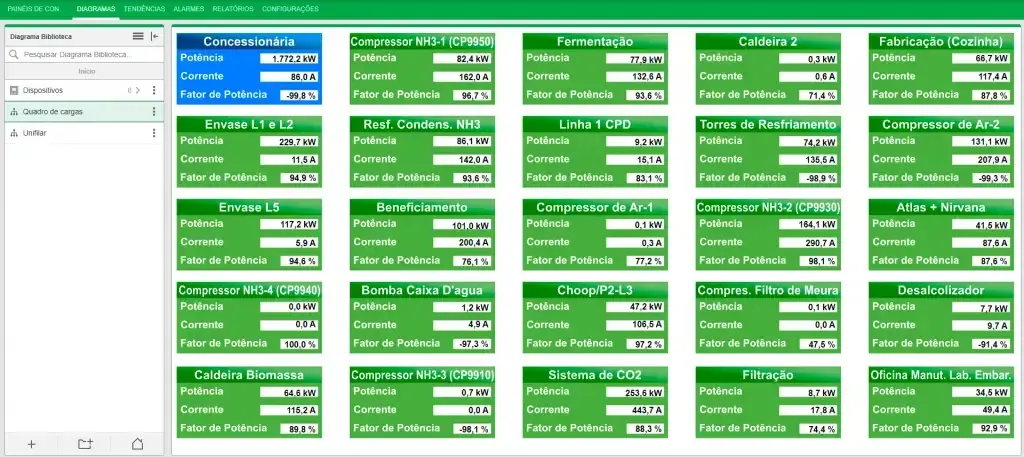Select the Caldeira Biomassa load tile
The height and width of the screenshot is (457, 1024).
pyautogui.click(x=249, y=402)
